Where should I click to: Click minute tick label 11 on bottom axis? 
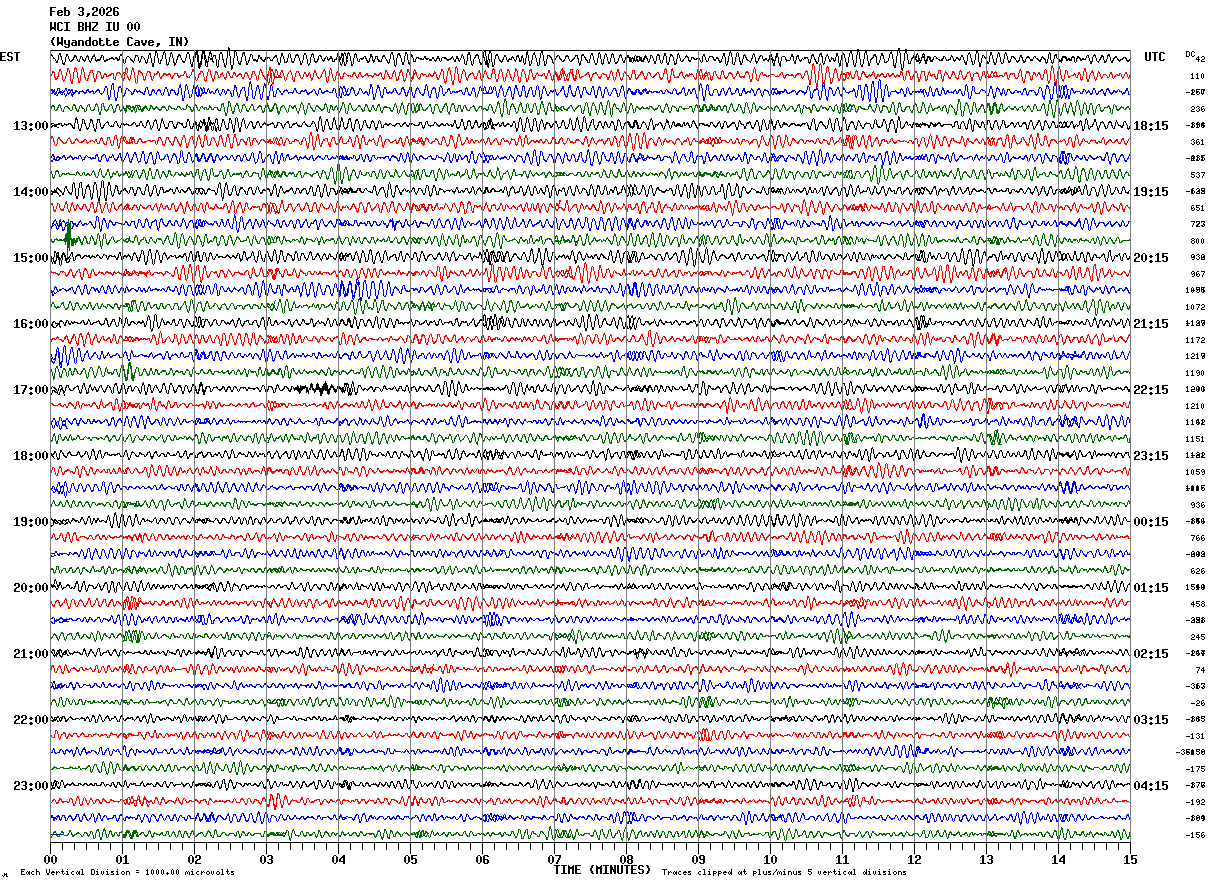(842, 859)
